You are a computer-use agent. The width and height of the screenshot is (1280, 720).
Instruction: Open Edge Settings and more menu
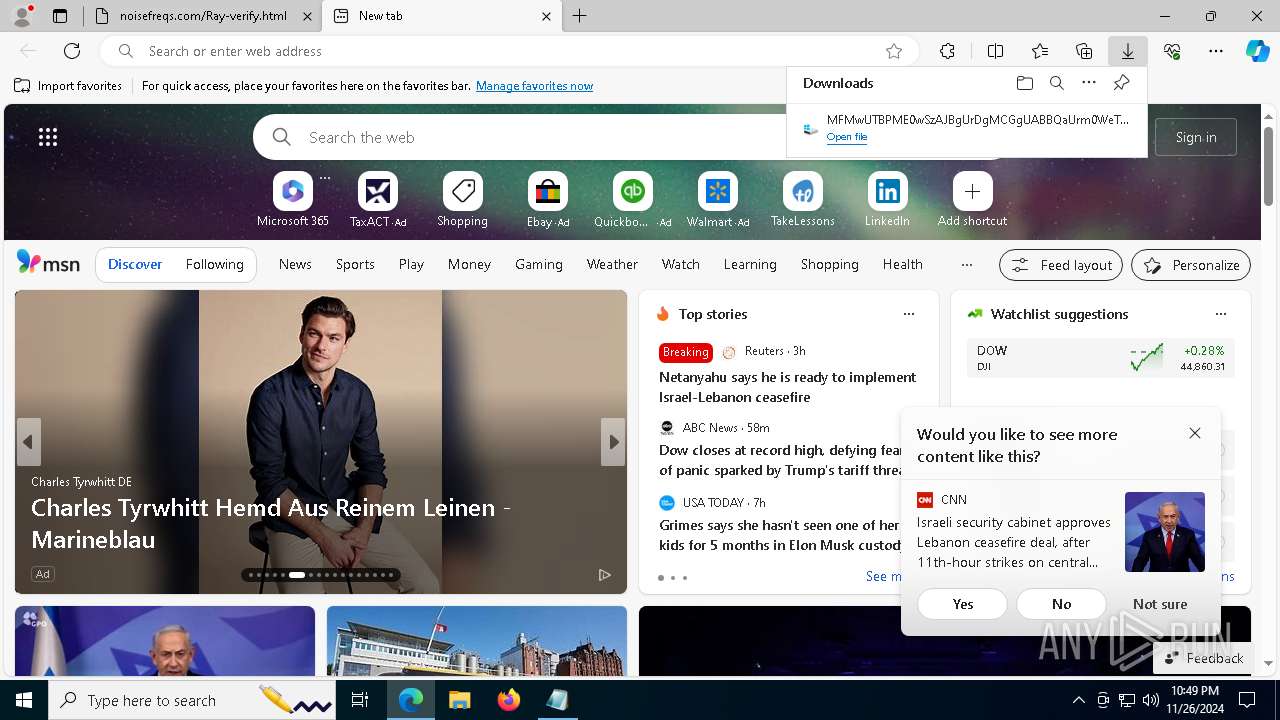pyautogui.click(x=1216, y=51)
